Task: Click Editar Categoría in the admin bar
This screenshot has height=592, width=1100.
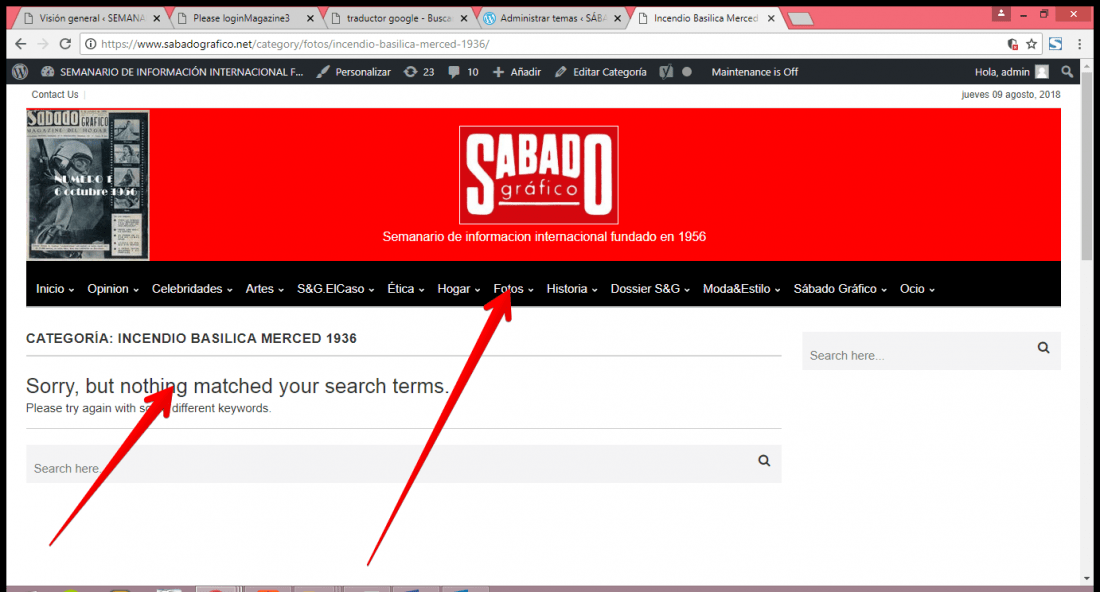Action: 601,72
